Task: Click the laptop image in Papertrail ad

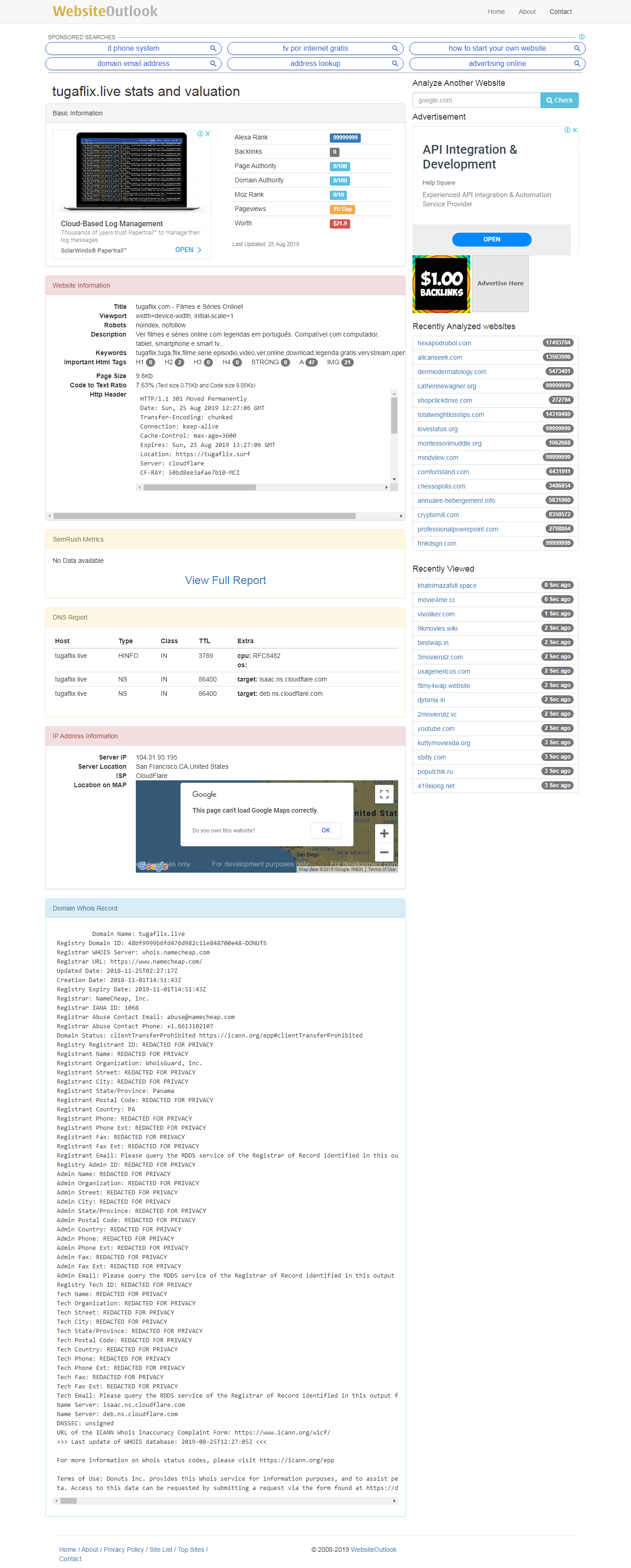Action: [x=132, y=172]
